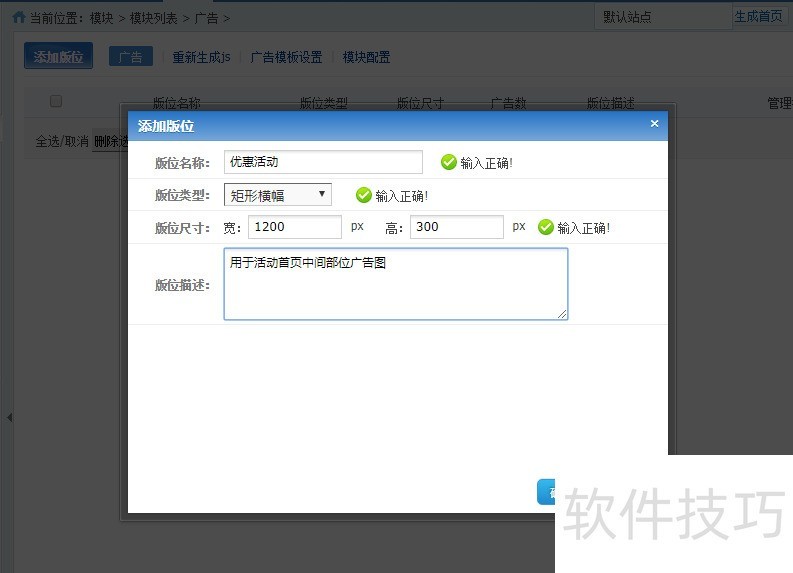Open the 默认站点 site selector
The height and width of the screenshot is (573, 793).
[x=663, y=17]
